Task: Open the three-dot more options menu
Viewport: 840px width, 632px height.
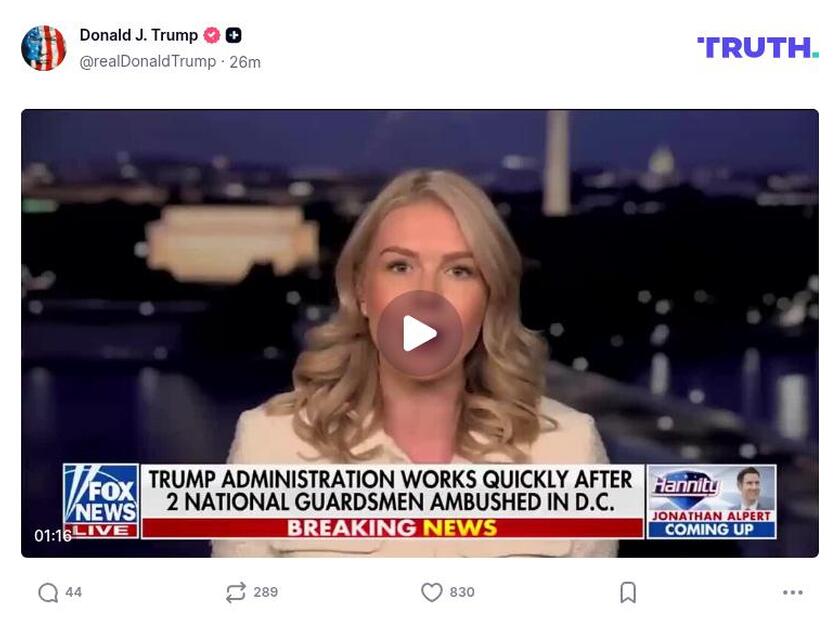Action: (x=792, y=592)
